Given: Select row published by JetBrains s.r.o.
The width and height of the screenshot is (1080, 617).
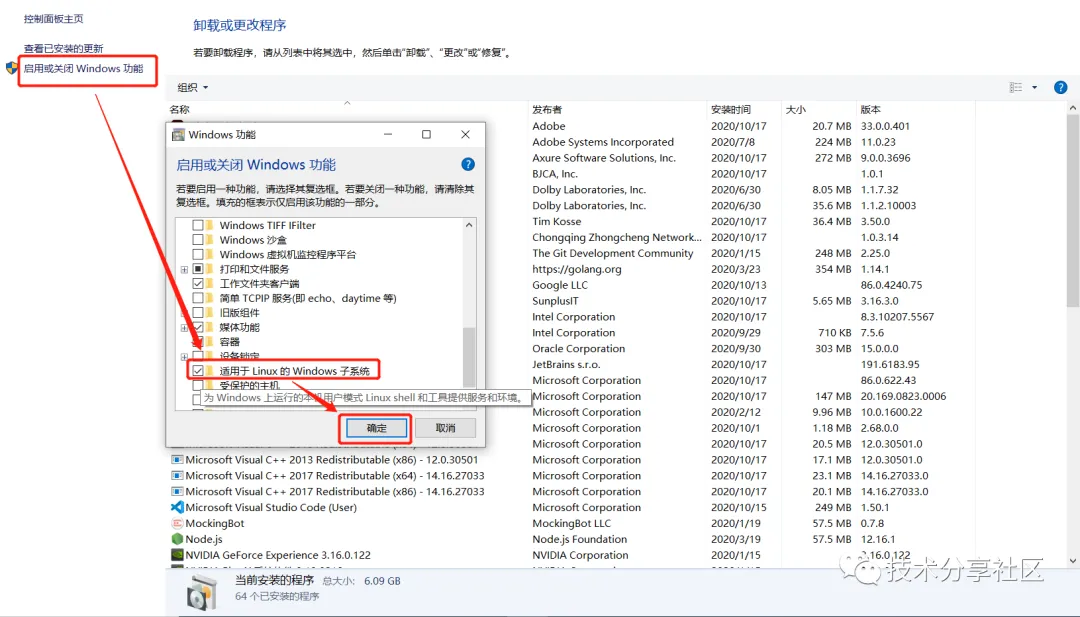Looking at the screenshot, I should coord(566,364).
